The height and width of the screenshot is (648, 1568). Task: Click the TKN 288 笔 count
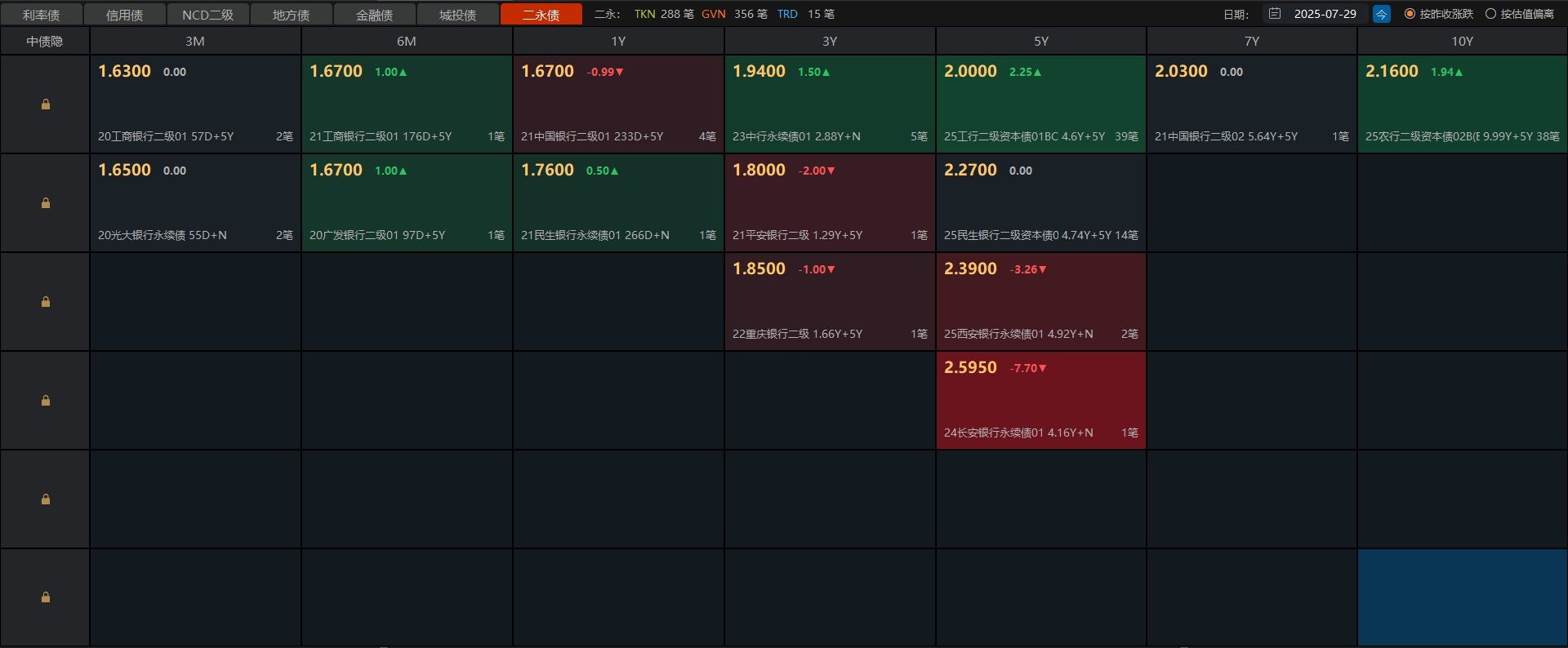point(664,14)
